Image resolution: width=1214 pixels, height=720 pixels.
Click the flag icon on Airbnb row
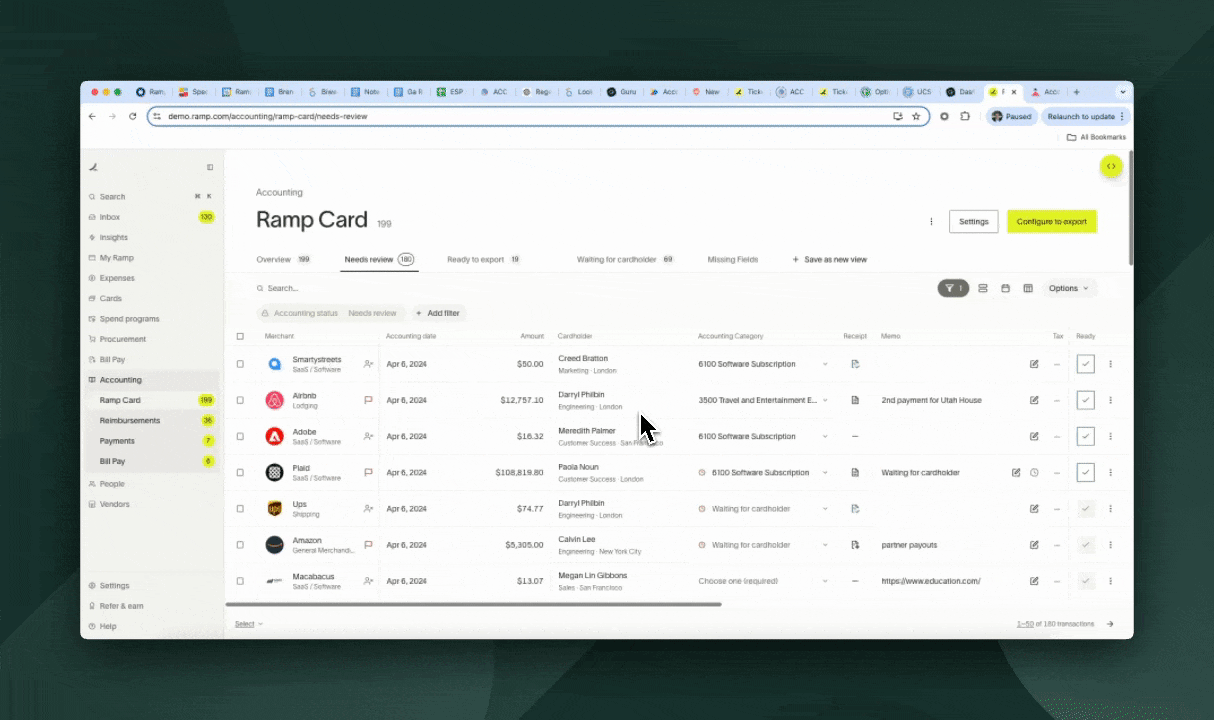(x=368, y=400)
